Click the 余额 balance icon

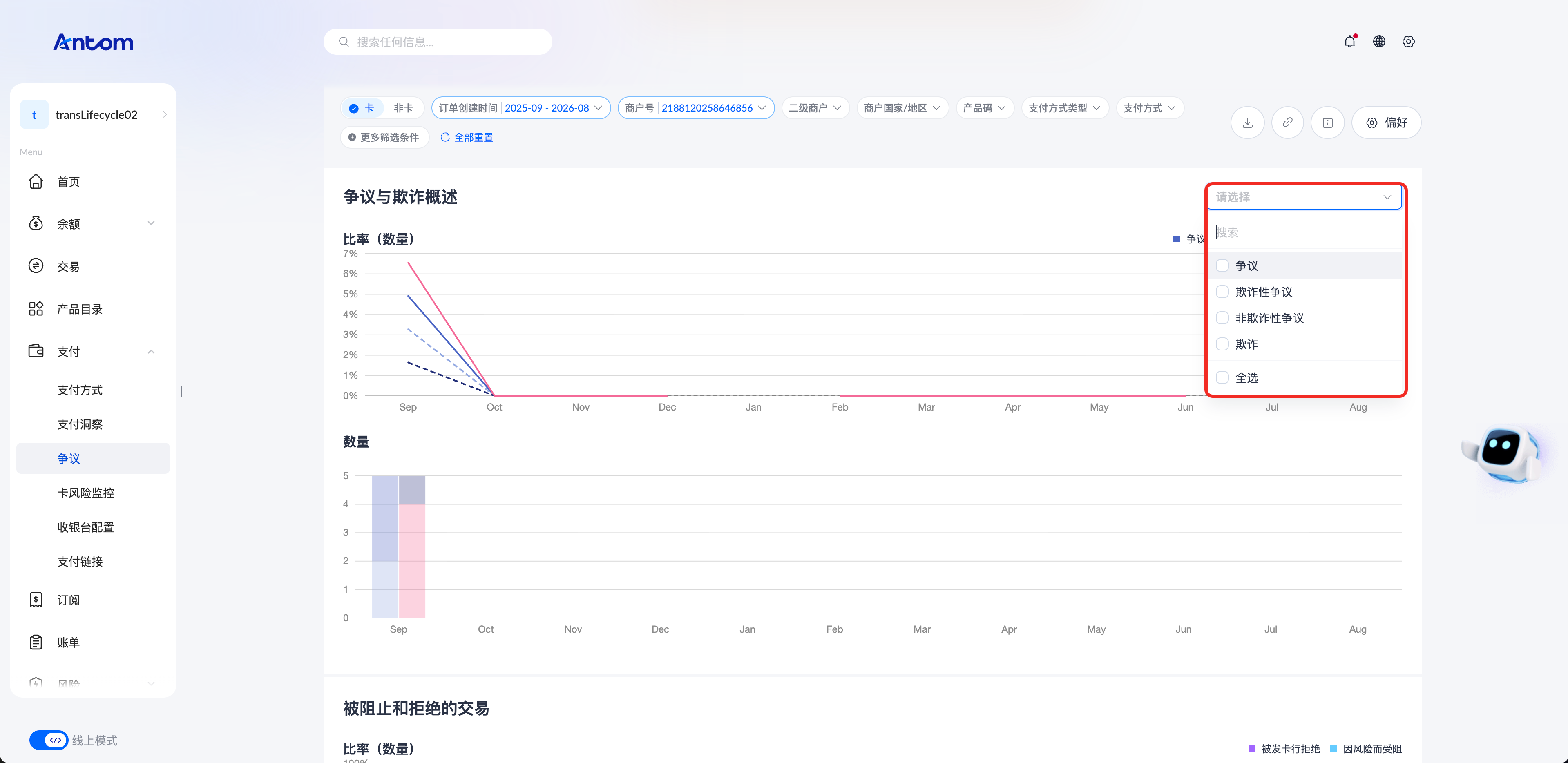tap(36, 223)
